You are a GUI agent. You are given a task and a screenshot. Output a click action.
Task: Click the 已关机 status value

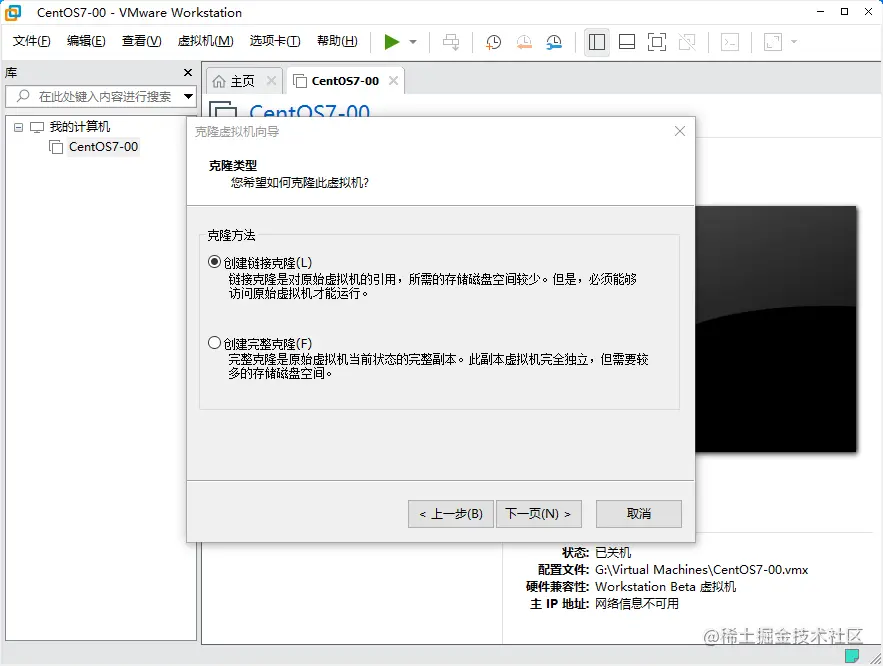pos(613,553)
